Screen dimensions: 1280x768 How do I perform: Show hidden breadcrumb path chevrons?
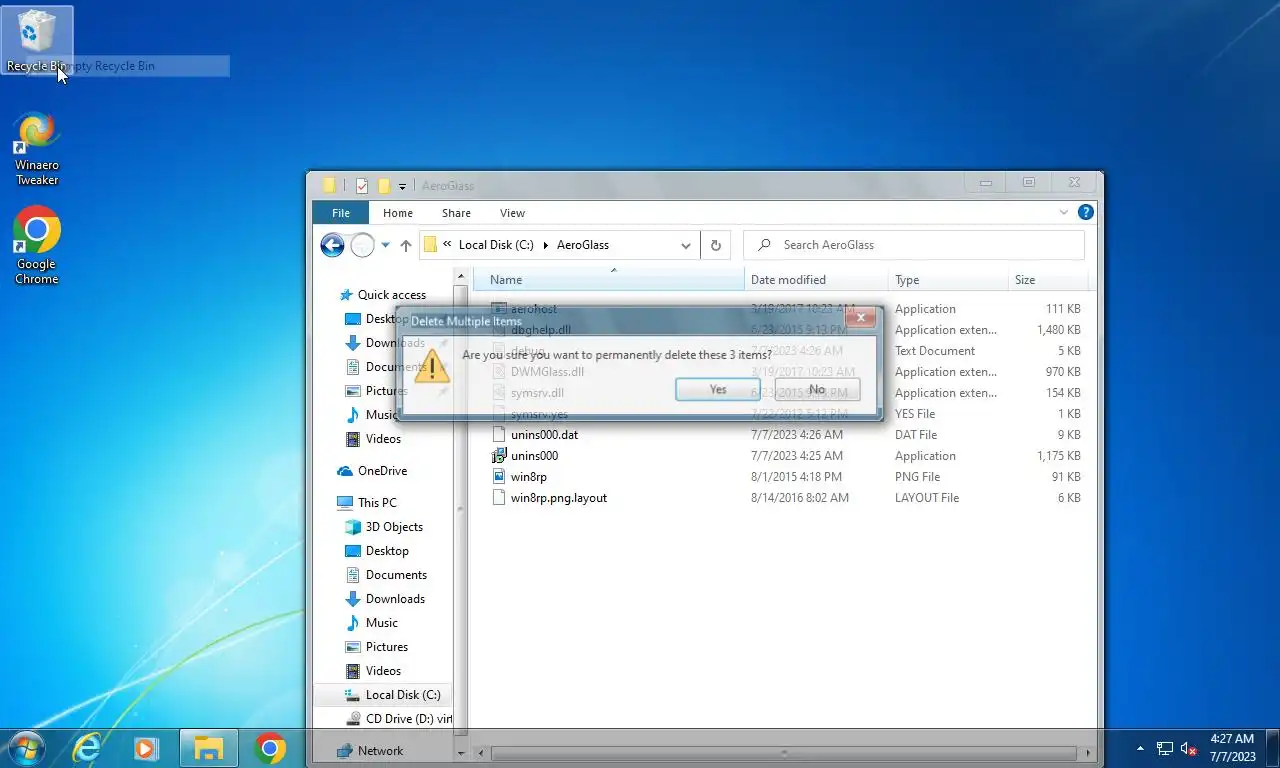pos(448,245)
